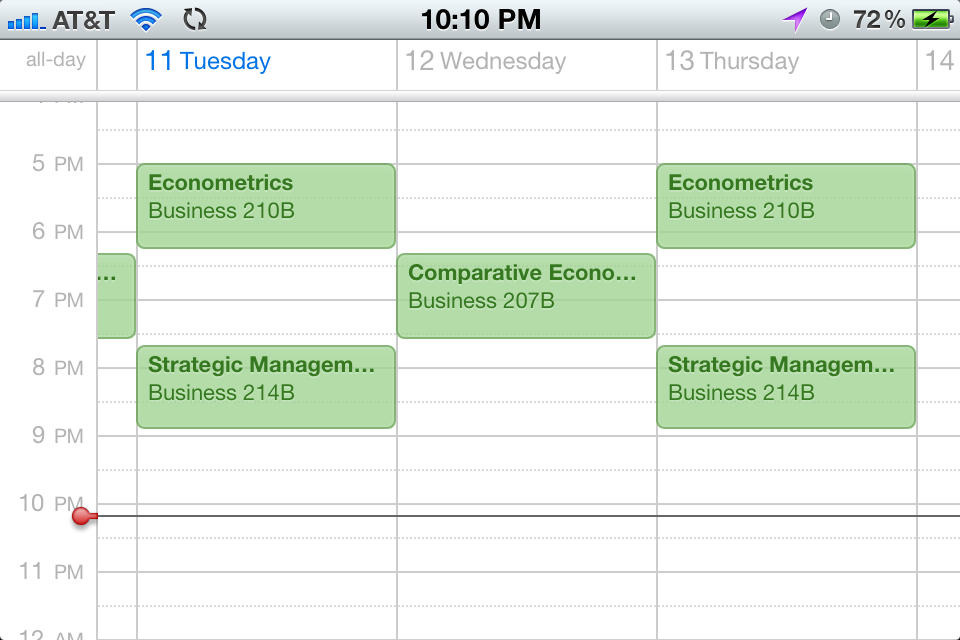Viewport: 960px width, 640px height.
Task: Select the 11 Tuesday day header
Action: tap(208, 61)
